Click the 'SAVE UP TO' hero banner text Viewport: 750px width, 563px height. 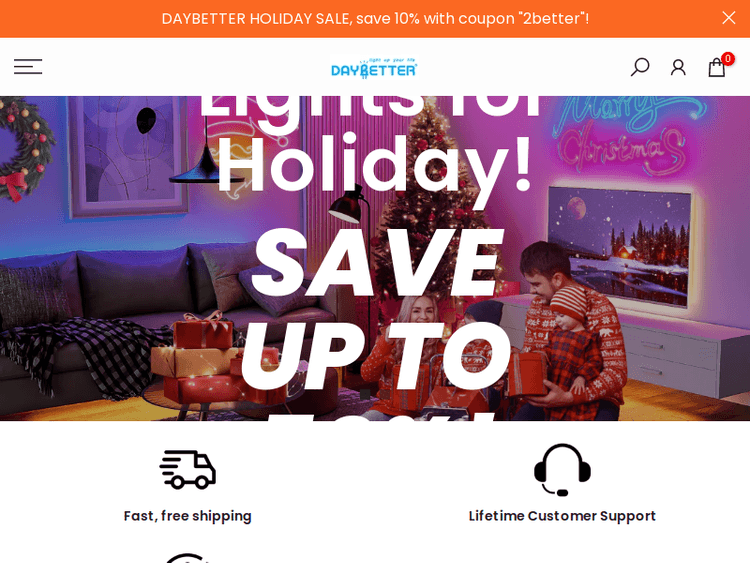tap(375, 309)
